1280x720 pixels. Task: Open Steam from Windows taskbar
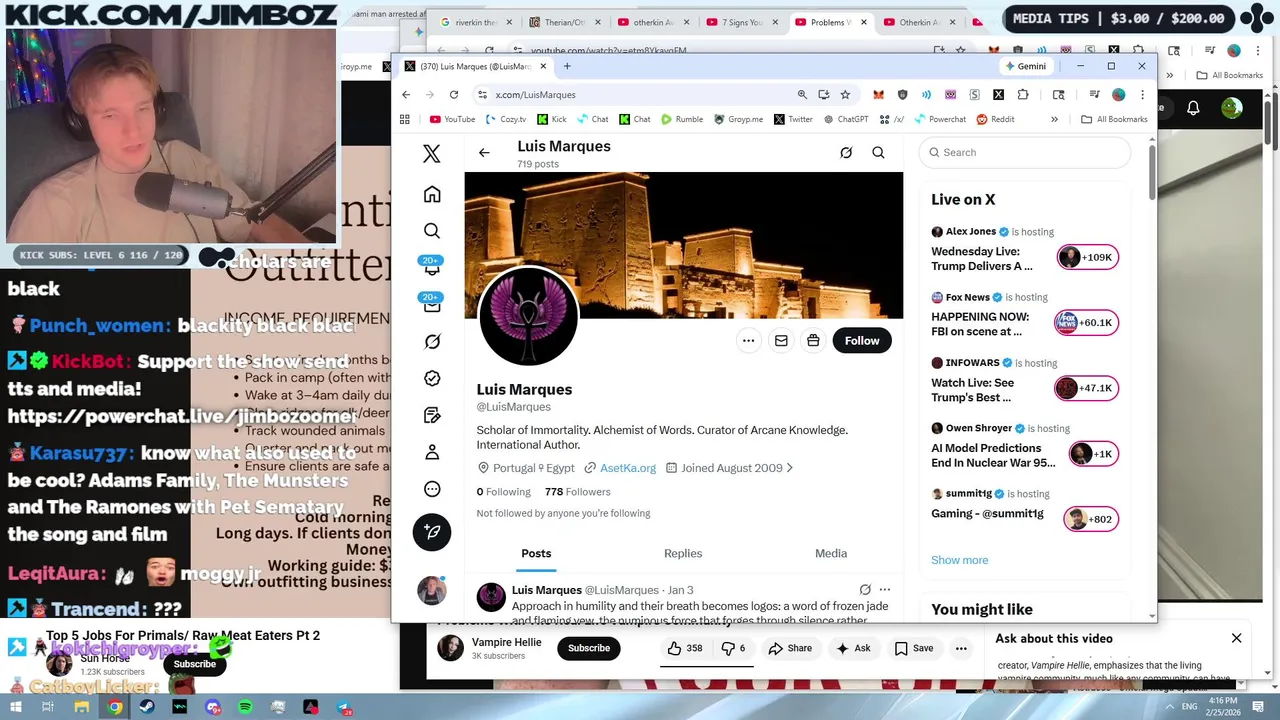point(147,707)
